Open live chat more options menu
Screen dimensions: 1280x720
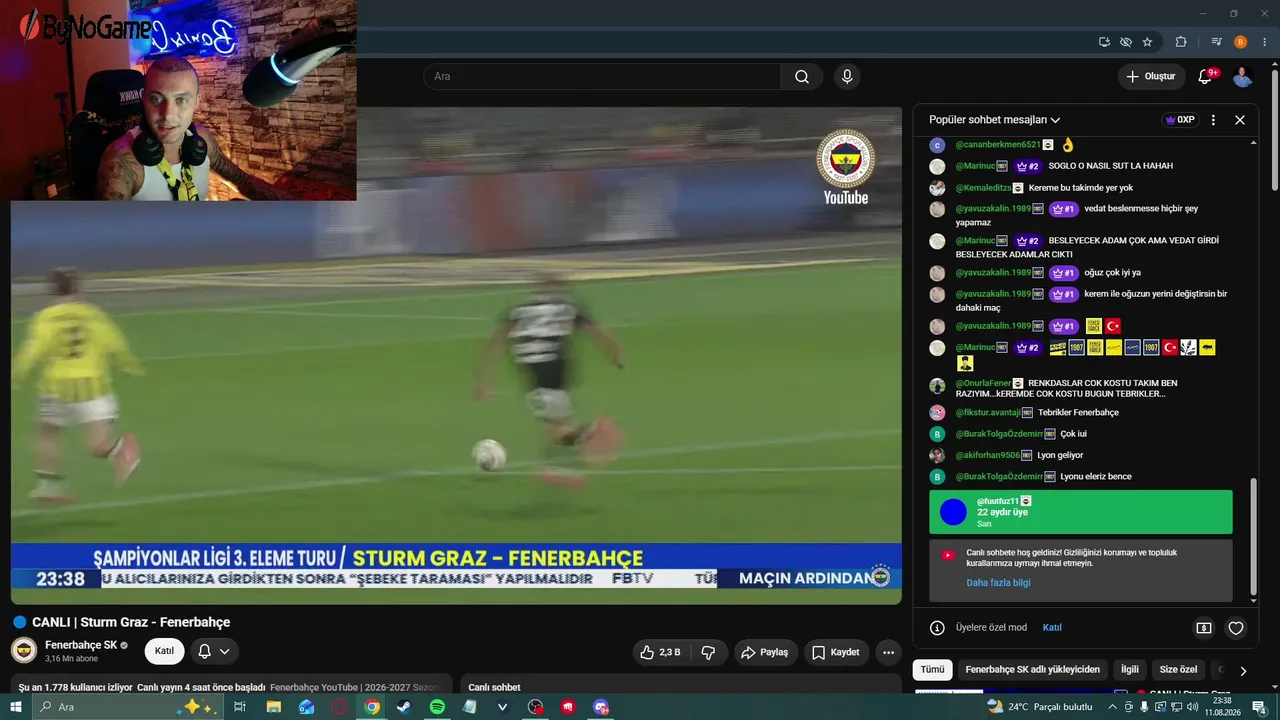(x=1213, y=120)
